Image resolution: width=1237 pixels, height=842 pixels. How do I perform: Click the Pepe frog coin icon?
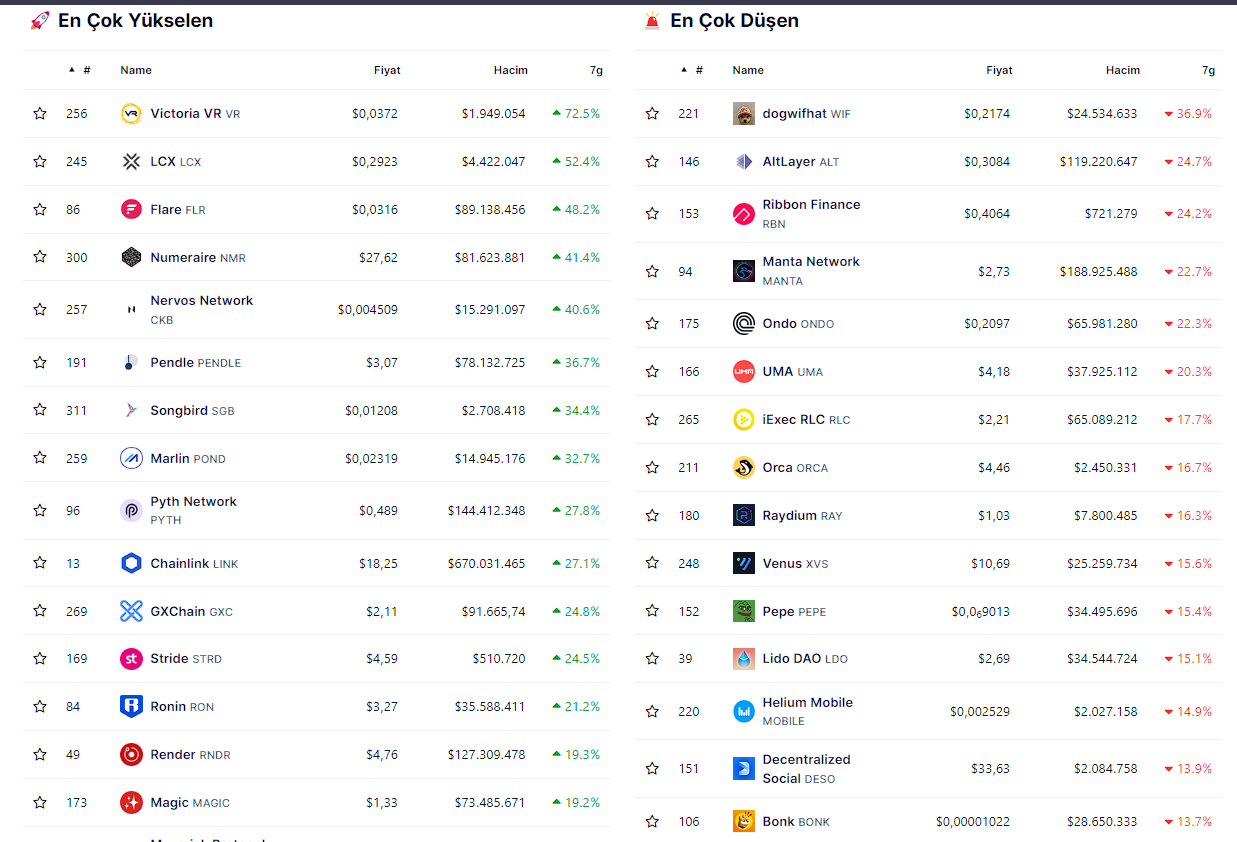(x=743, y=611)
